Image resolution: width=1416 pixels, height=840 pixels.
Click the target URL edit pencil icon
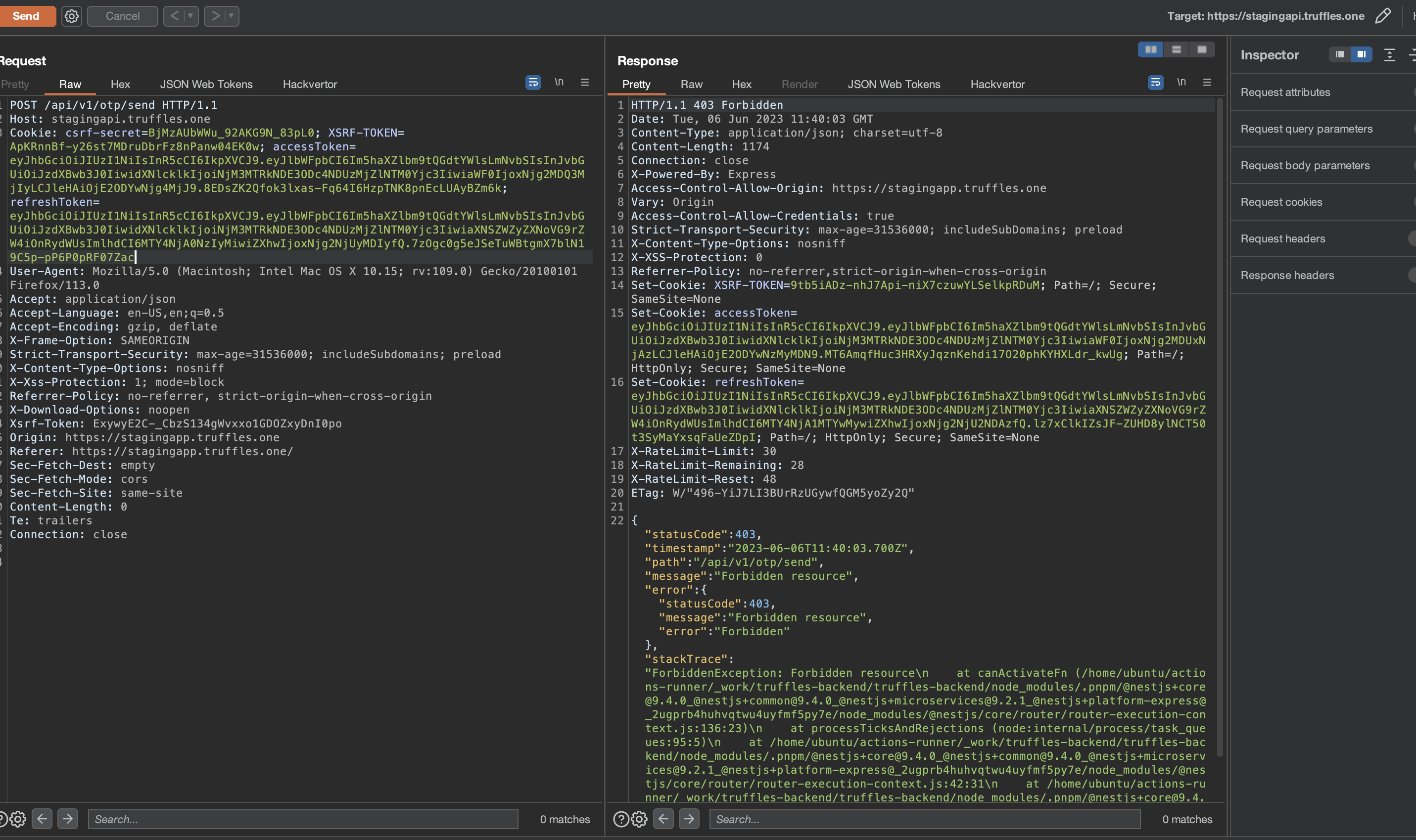point(1383,15)
